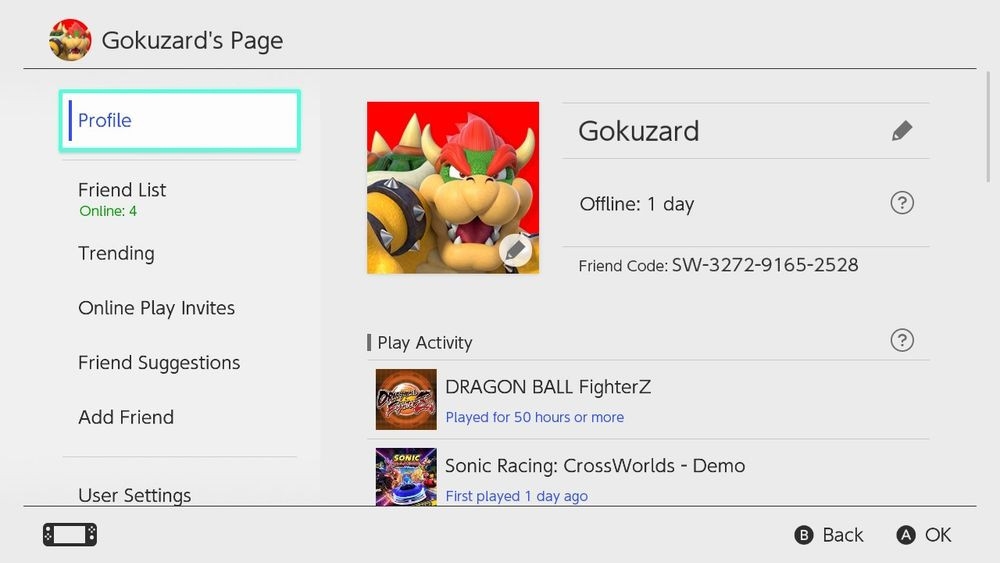This screenshot has height=563, width=1000.
Task: Click the large Bowser profile image
Action: [440, 180]
